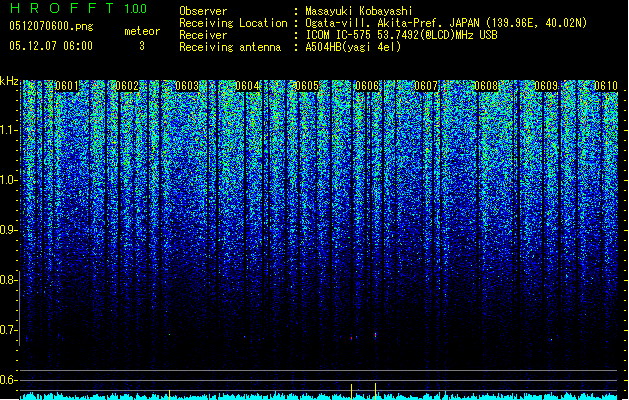Click the 0601 time marker
The height and width of the screenshot is (400, 629).
67,86
